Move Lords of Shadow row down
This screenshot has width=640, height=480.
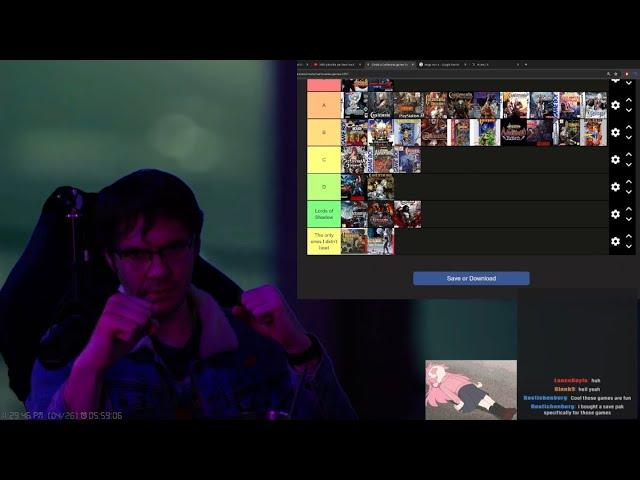(x=629, y=219)
